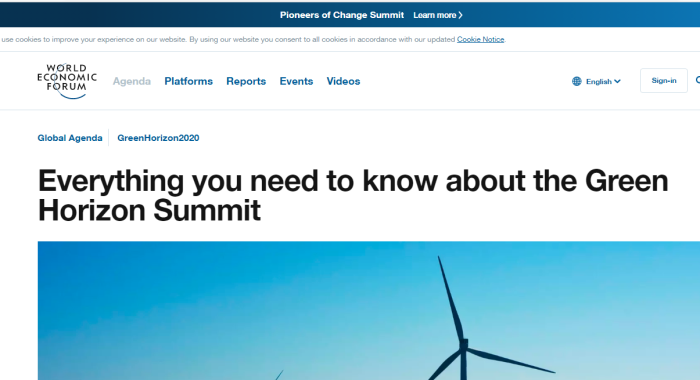Open the search icon beside Sign-in
700x380 pixels.
698,80
